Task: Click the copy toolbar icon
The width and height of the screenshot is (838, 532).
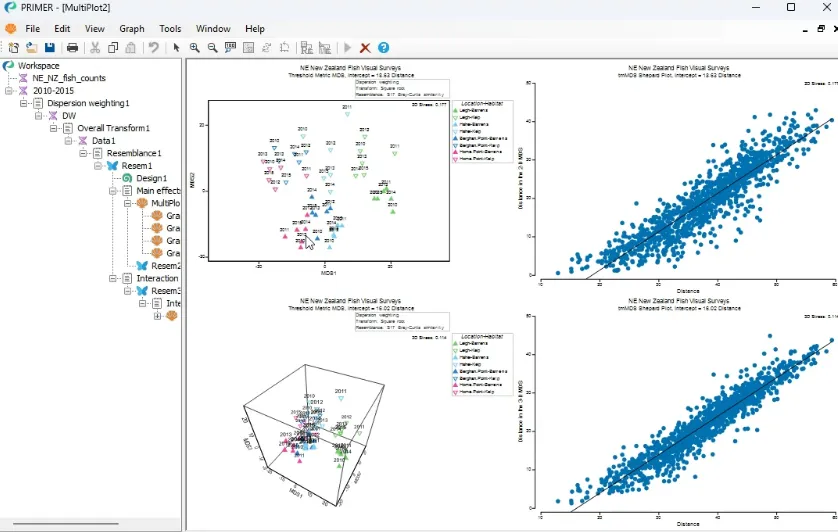Action: click(x=113, y=48)
